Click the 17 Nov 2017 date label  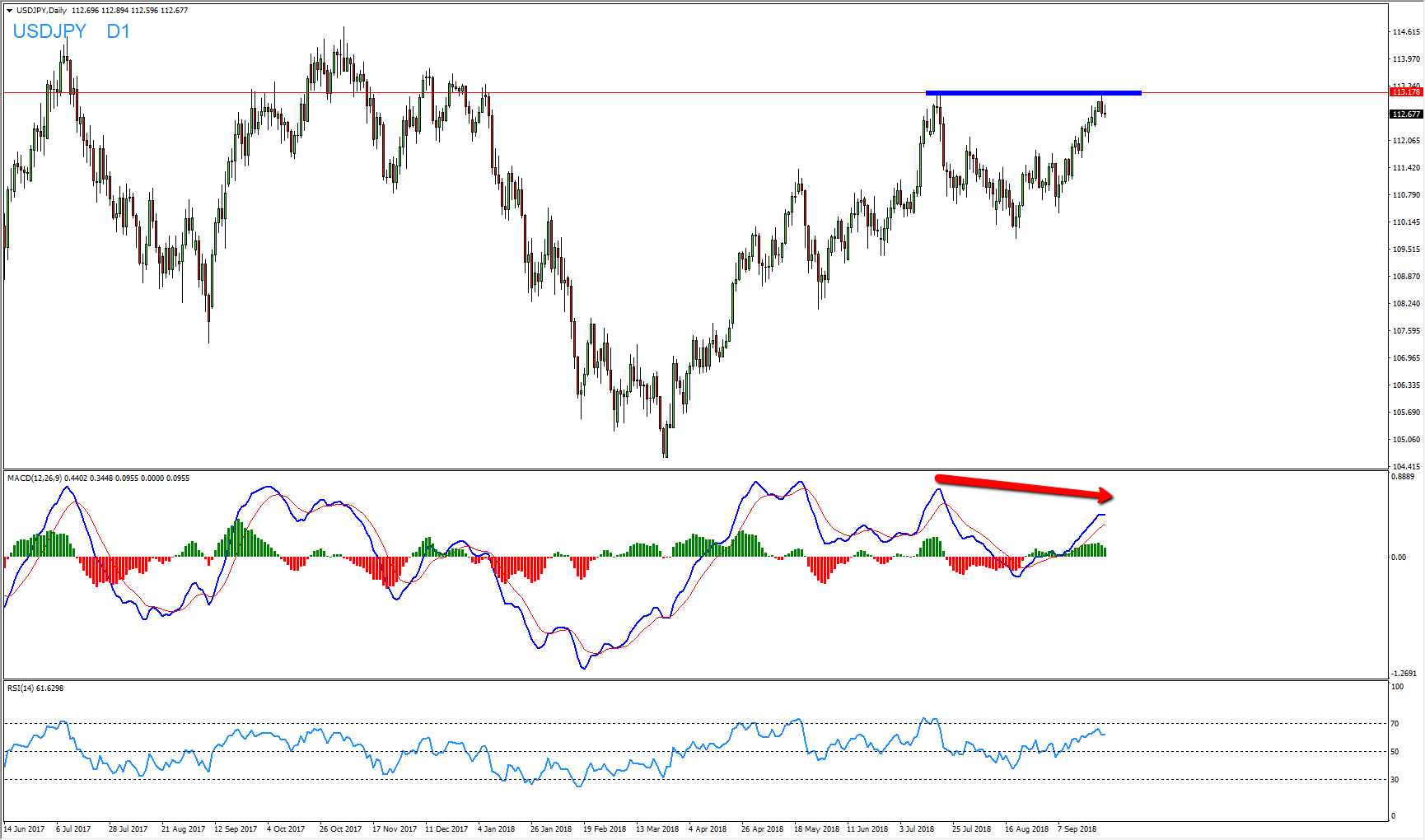click(395, 829)
